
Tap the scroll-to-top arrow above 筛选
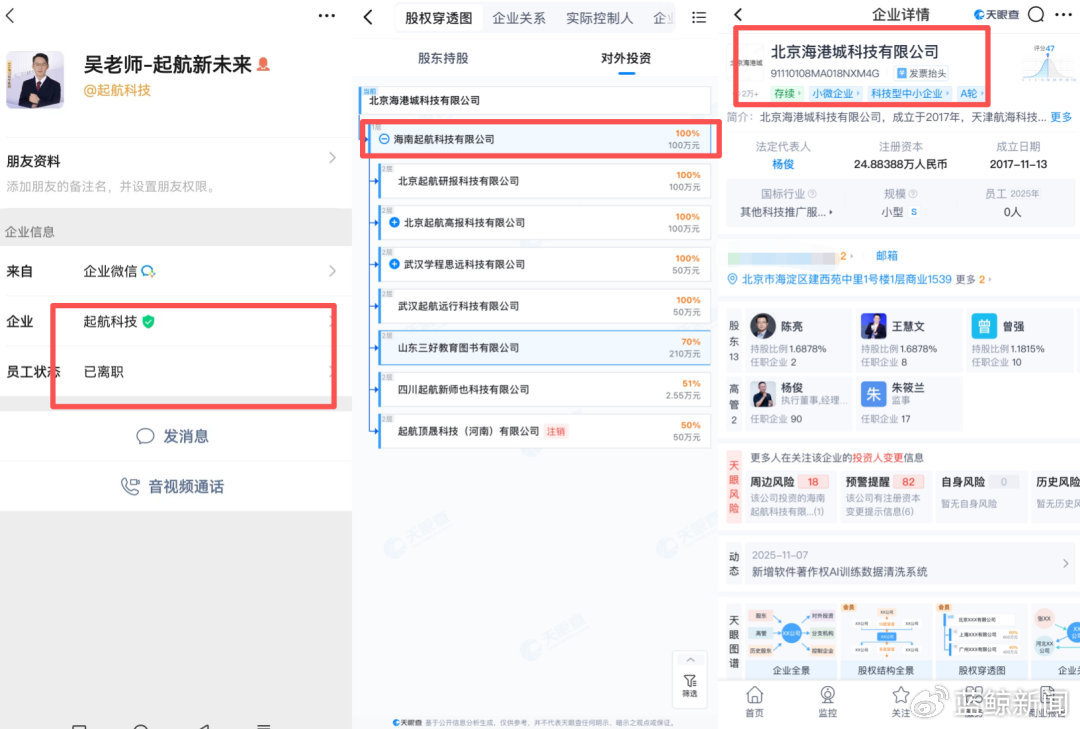click(x=690, y=659)
